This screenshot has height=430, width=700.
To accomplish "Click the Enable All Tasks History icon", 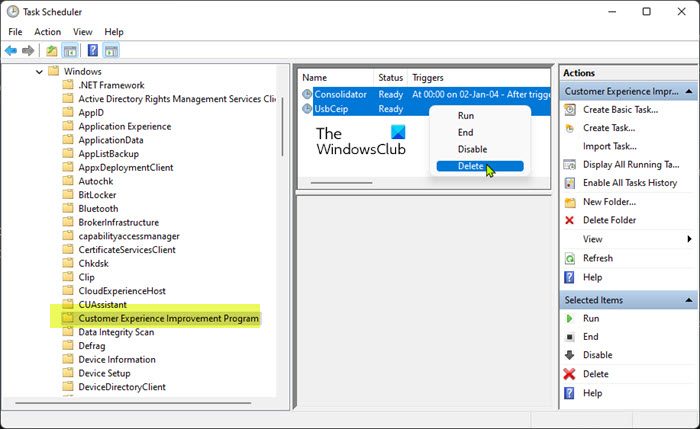I will (x=570, y=183).
